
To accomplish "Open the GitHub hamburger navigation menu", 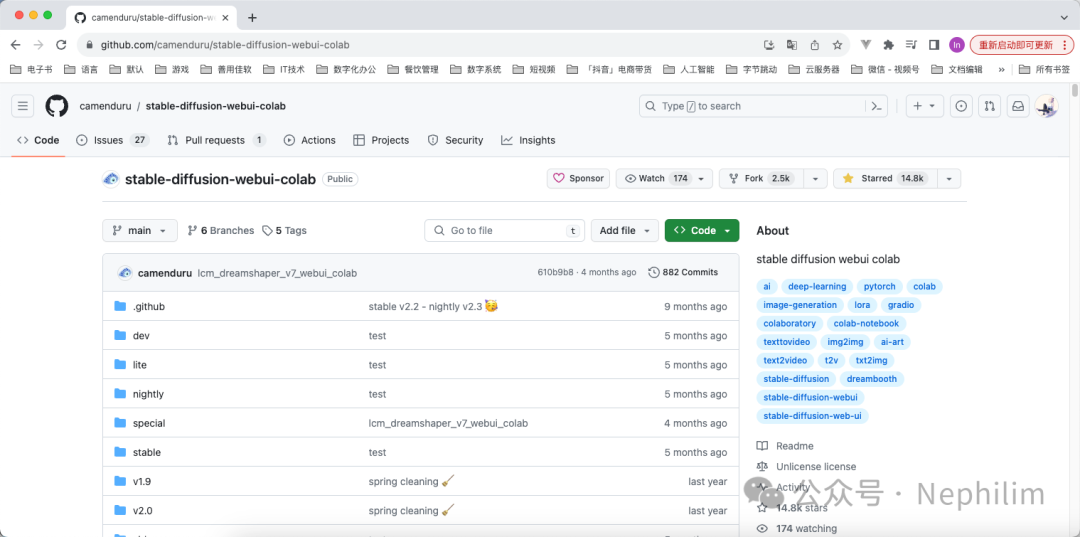I will click(x=23, y=106).
